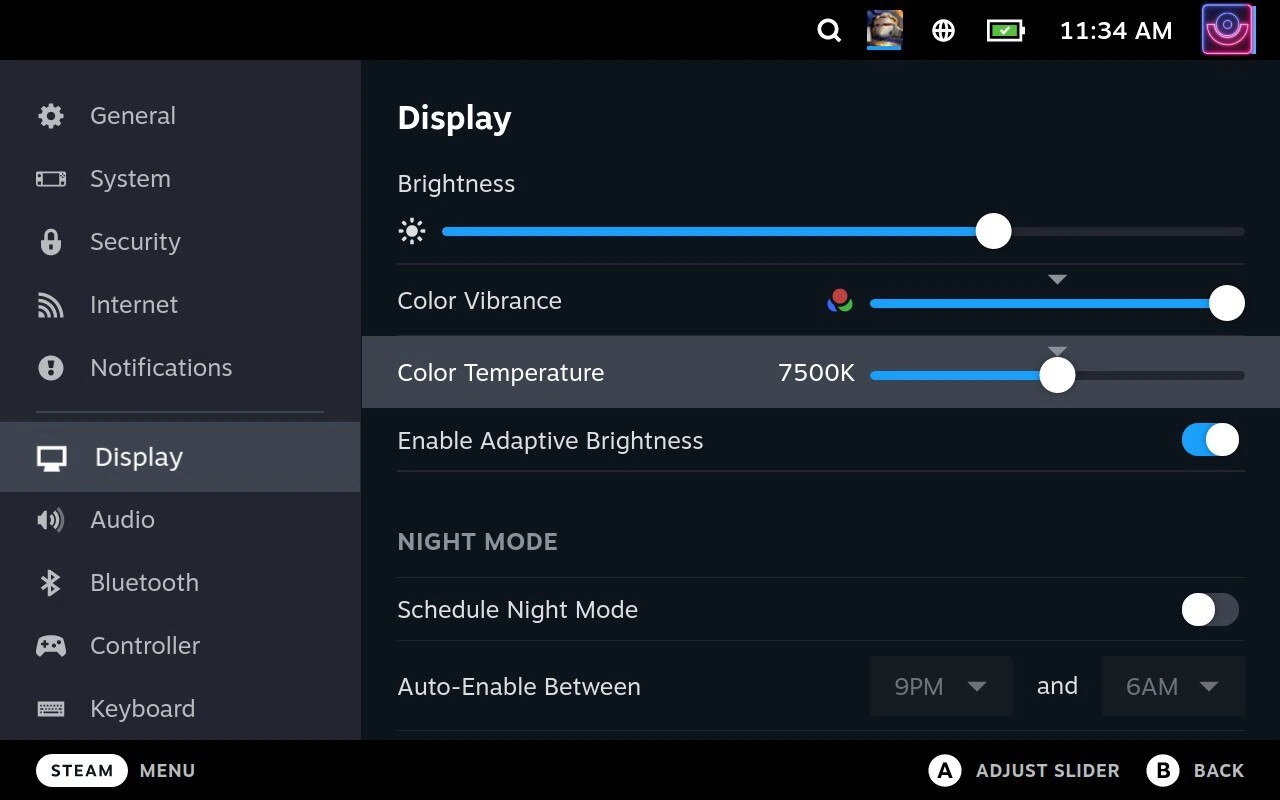The width and height of the screenshot is (1280, 800).
Task: Click the search magnifier icon in top bar
Action: 829,31
